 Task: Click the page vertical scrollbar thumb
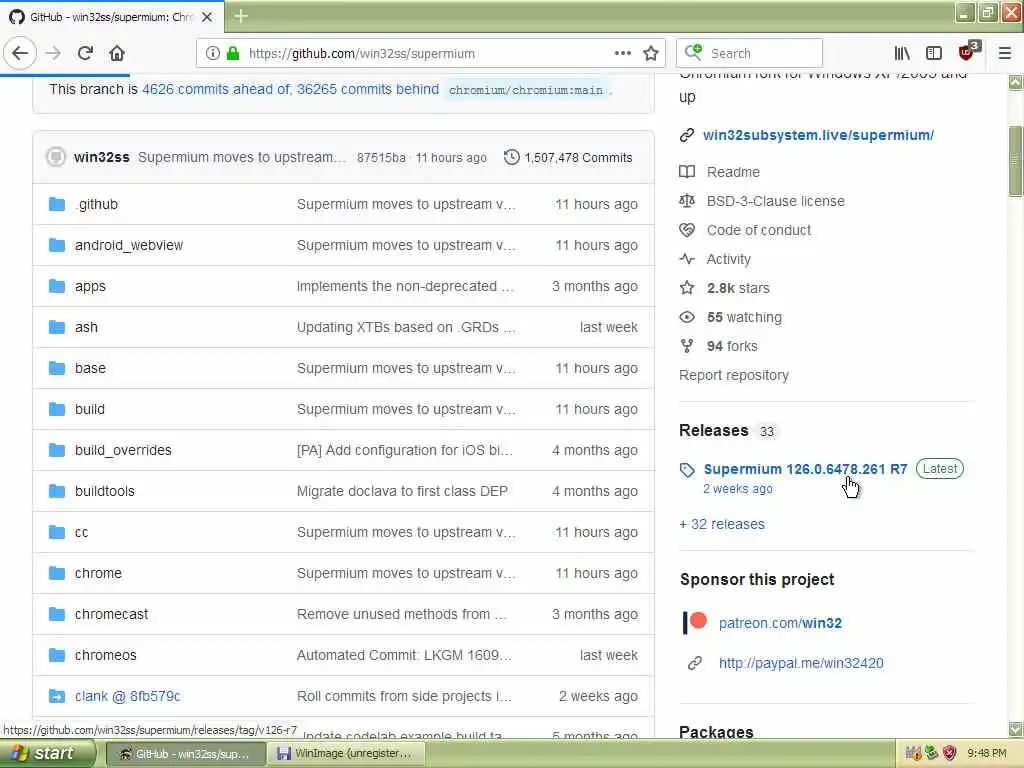(1015, 161)
